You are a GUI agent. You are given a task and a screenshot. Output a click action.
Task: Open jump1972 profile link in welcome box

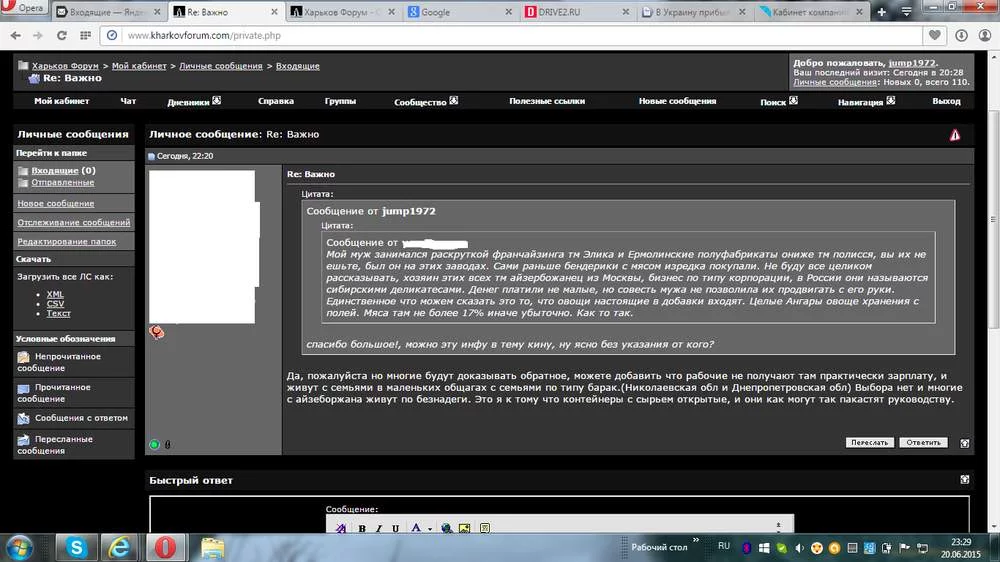912,63
